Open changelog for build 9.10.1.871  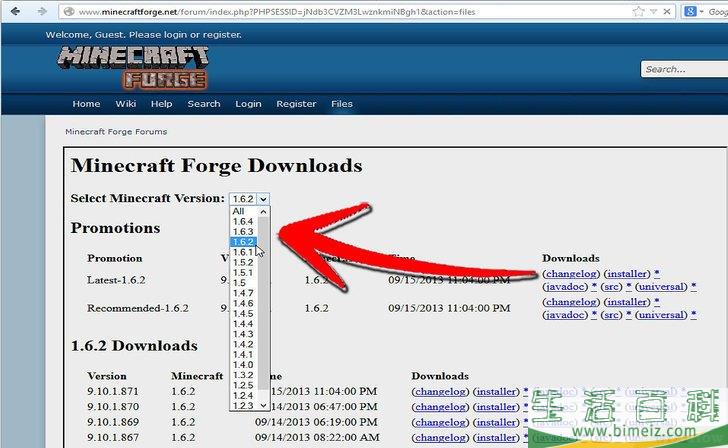pos(441,392)
